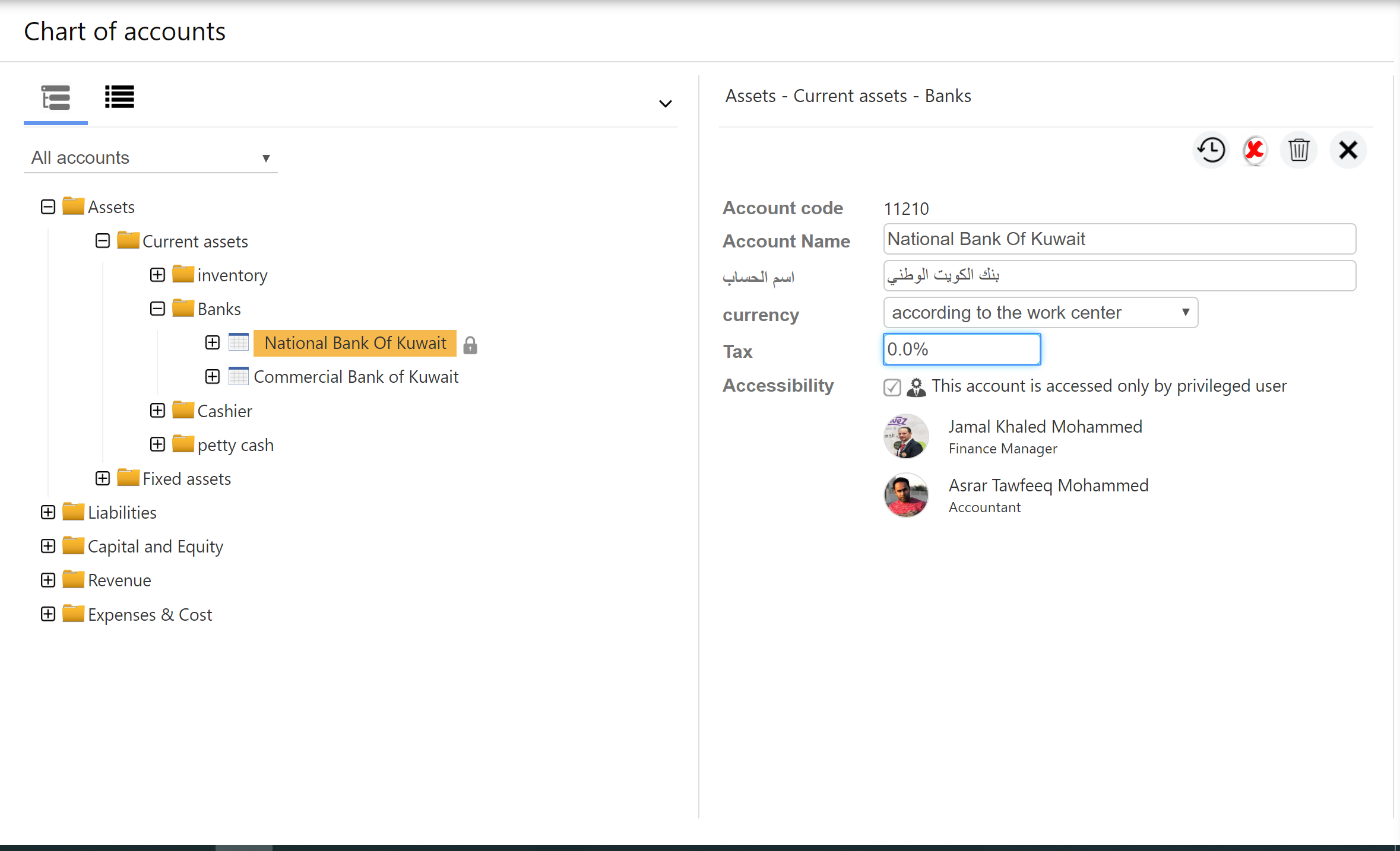Viewport: 1400px width, 851px height.
Task: Select the Assets folder icon
Action: (73, 206)
